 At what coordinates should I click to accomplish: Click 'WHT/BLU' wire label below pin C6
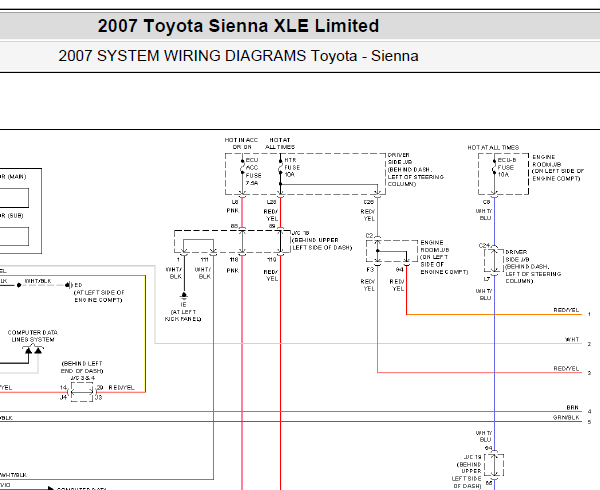(x=484, y=215)
